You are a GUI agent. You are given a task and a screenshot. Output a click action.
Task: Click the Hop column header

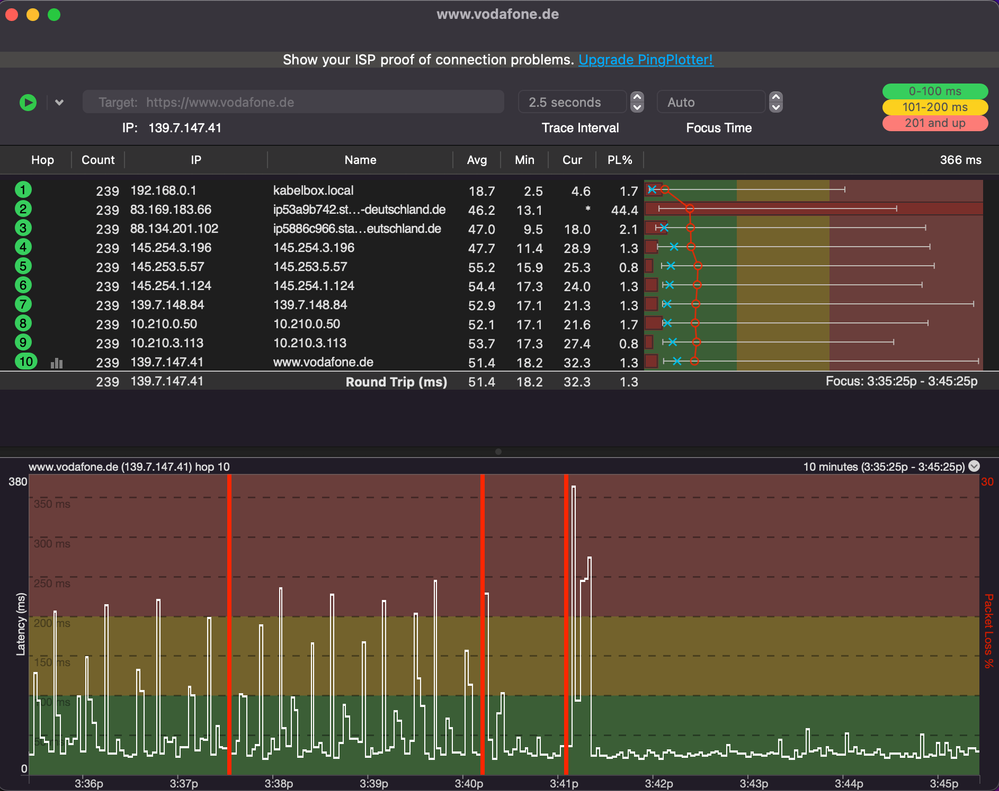(x=43, y=160)
